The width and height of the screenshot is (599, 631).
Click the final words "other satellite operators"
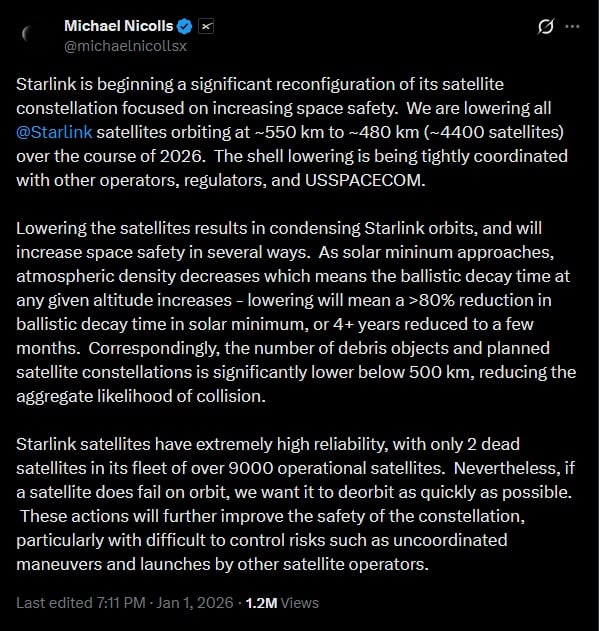pos(332,564)
